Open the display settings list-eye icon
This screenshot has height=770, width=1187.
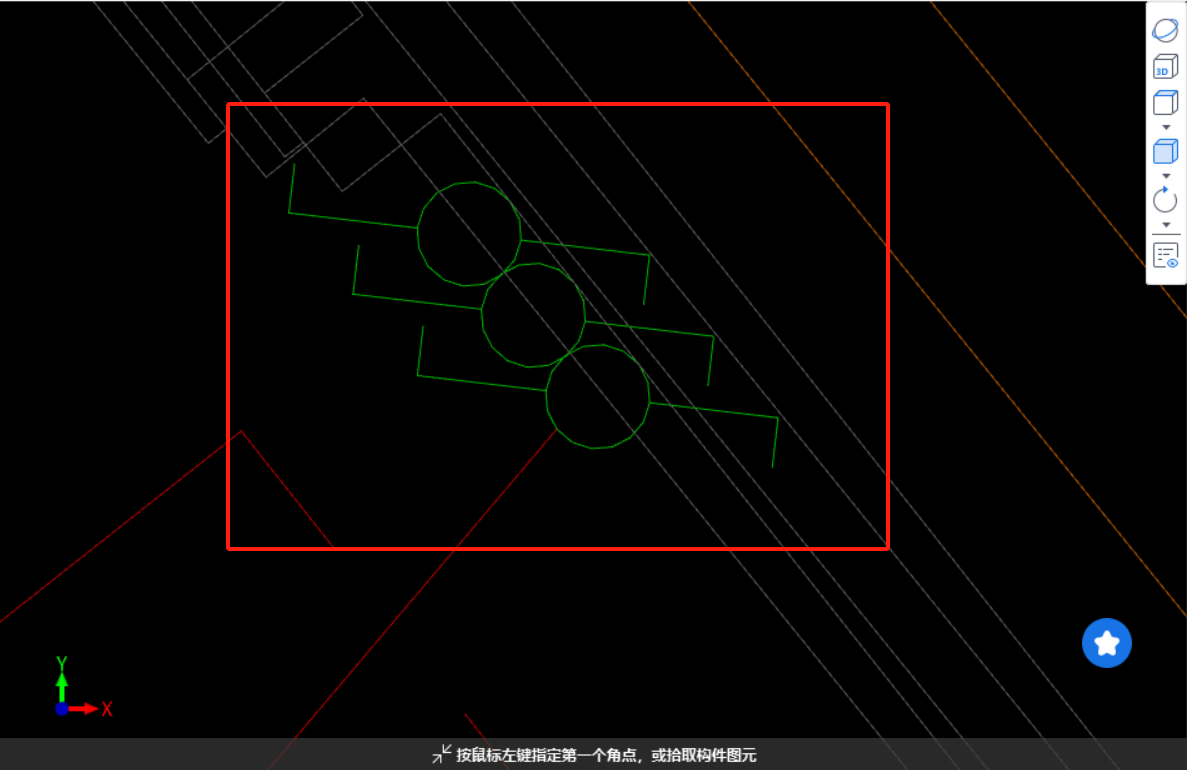(1166, 256)
